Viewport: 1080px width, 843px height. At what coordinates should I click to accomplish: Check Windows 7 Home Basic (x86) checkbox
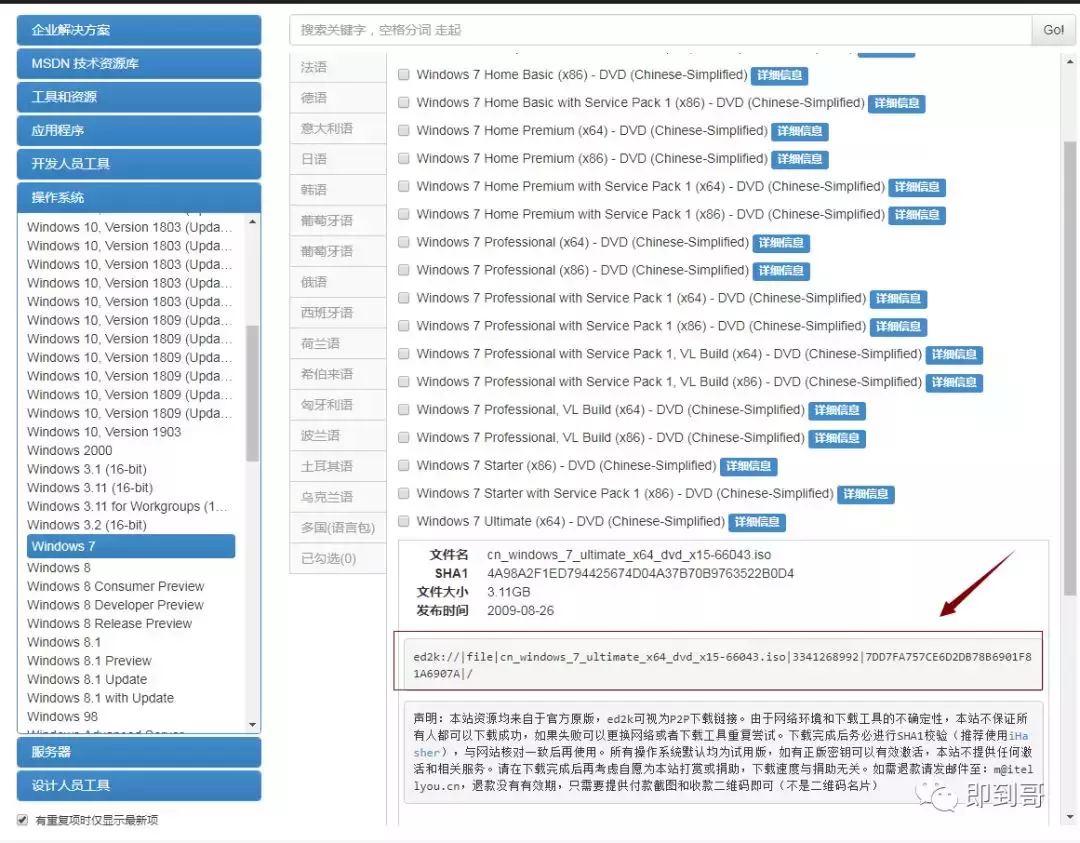coord(404,74)
